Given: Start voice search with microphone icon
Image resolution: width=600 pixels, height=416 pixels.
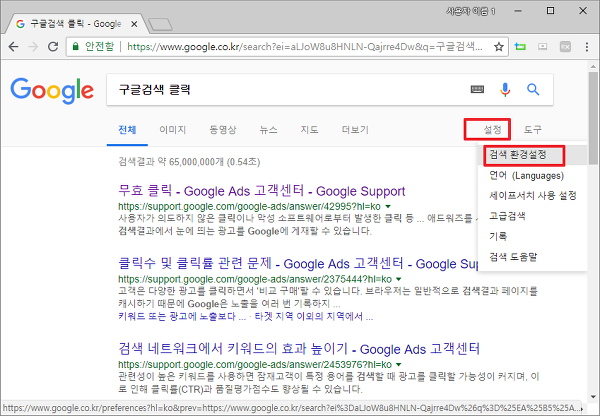Looking at the screenshot, I should tap(505, 90).
